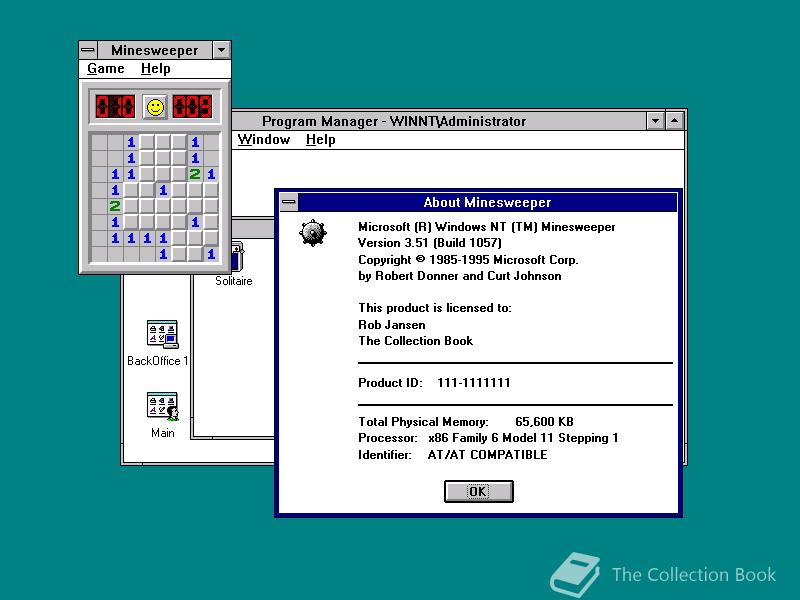
Task: Click the "Rob Jansen" licensee name
Action: coord(391,324)
